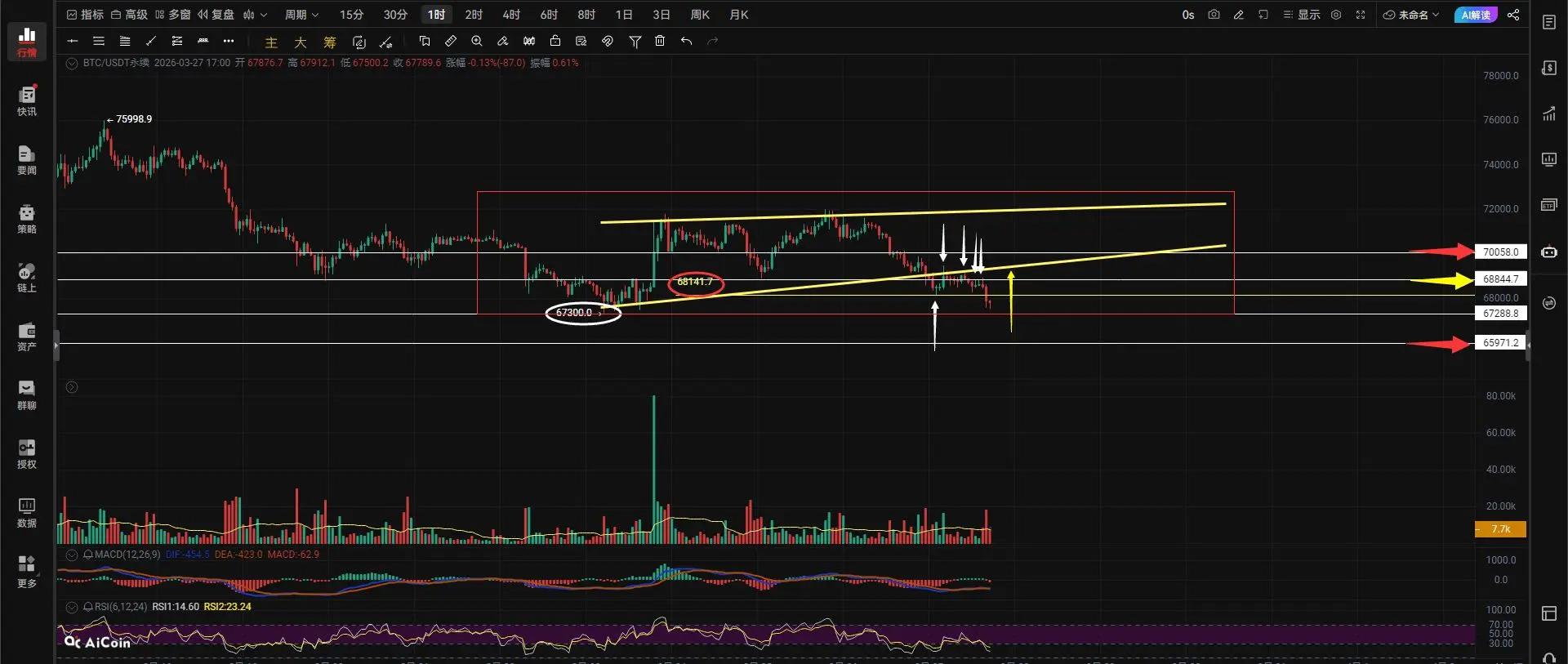
Task: Collapse the MACD indicator panel
Action: point(72,555)
